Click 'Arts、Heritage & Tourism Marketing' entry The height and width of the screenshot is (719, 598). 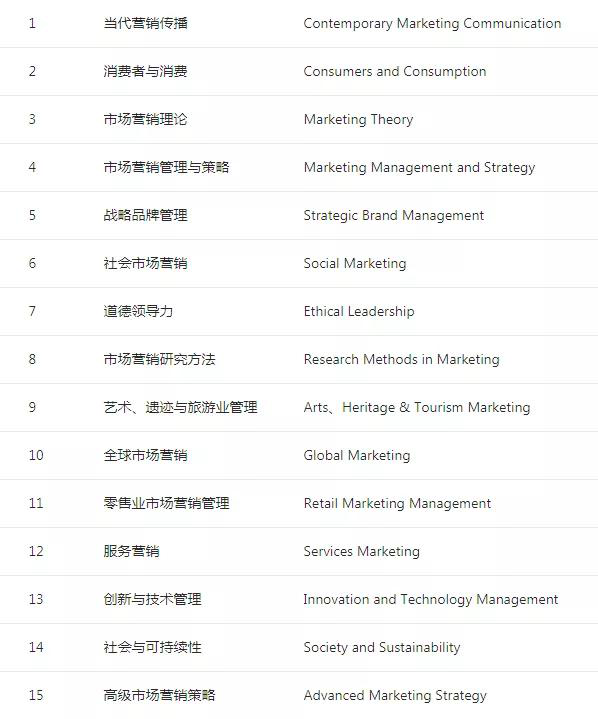[416, 408]
